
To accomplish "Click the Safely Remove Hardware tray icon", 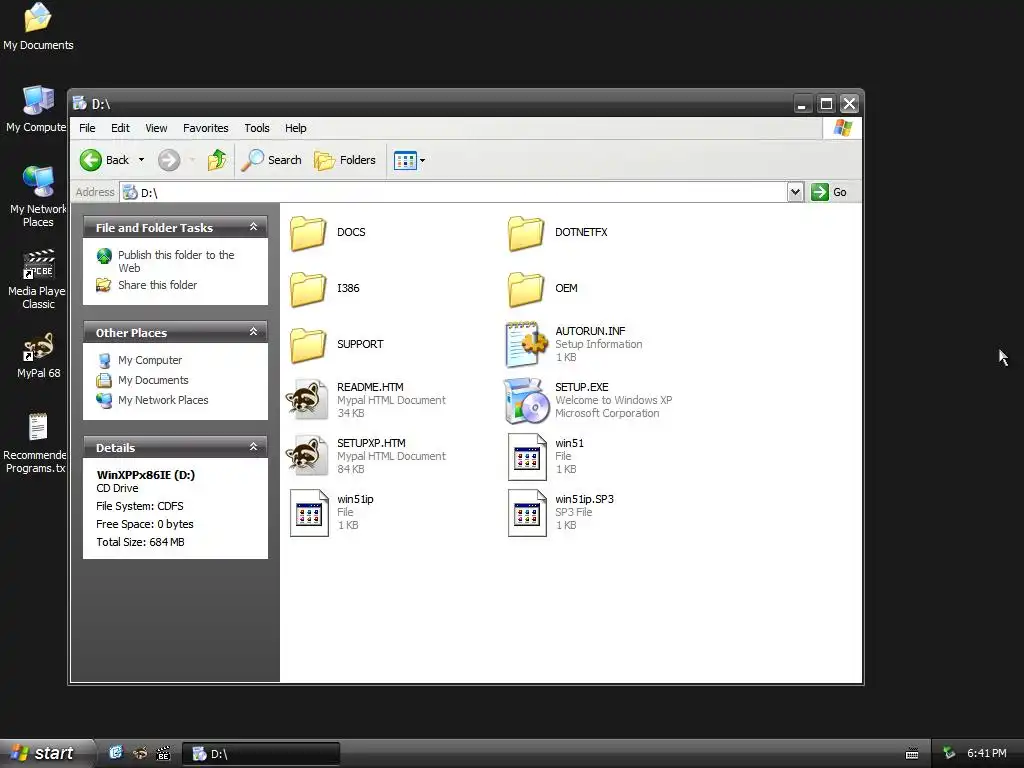I will click(949, 754).
